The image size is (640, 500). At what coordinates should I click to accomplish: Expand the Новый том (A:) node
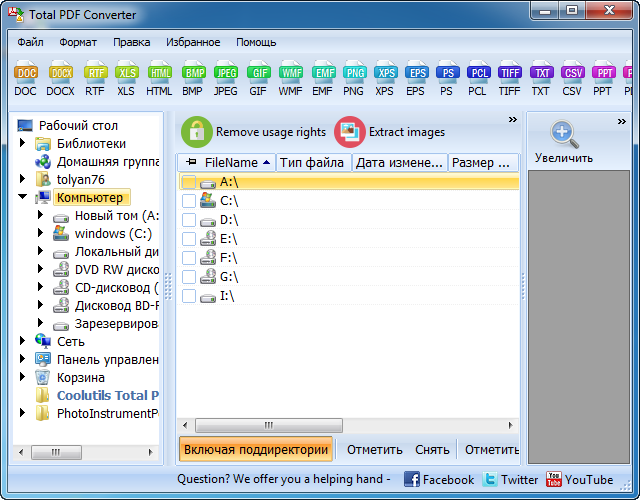coord(40,215)
